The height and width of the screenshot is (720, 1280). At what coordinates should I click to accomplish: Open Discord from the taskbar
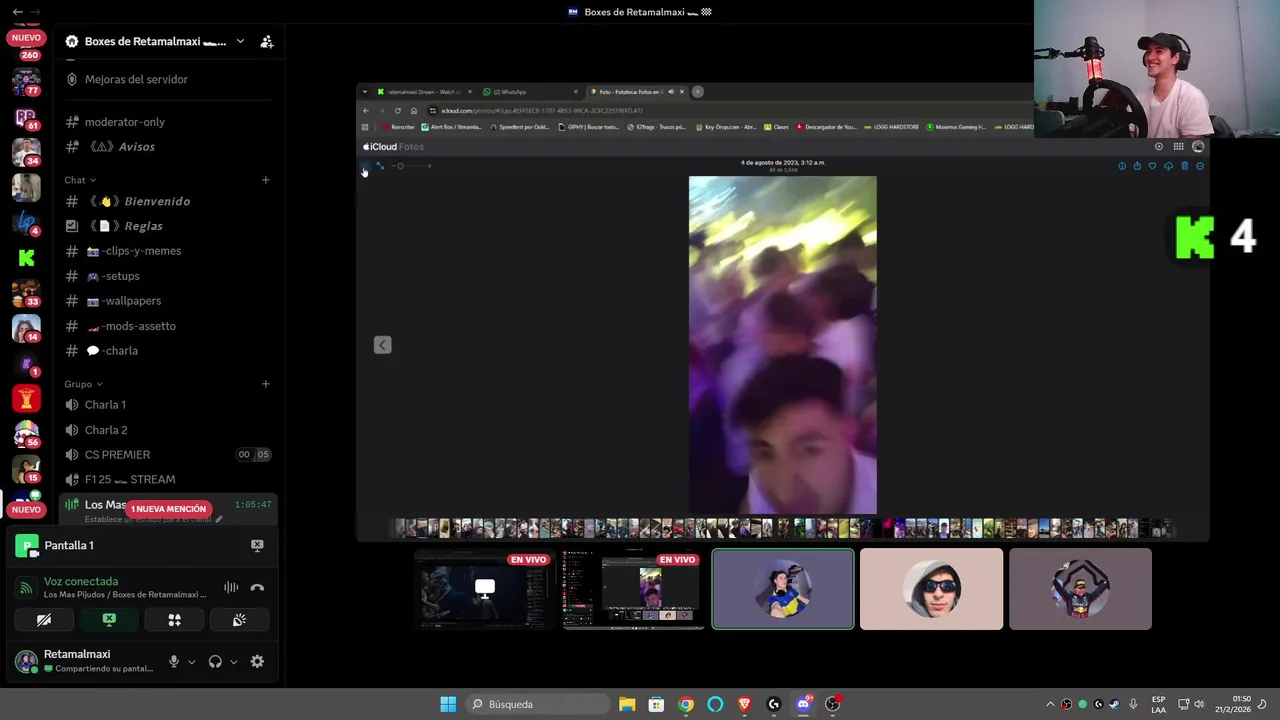(x=803, y=704)
